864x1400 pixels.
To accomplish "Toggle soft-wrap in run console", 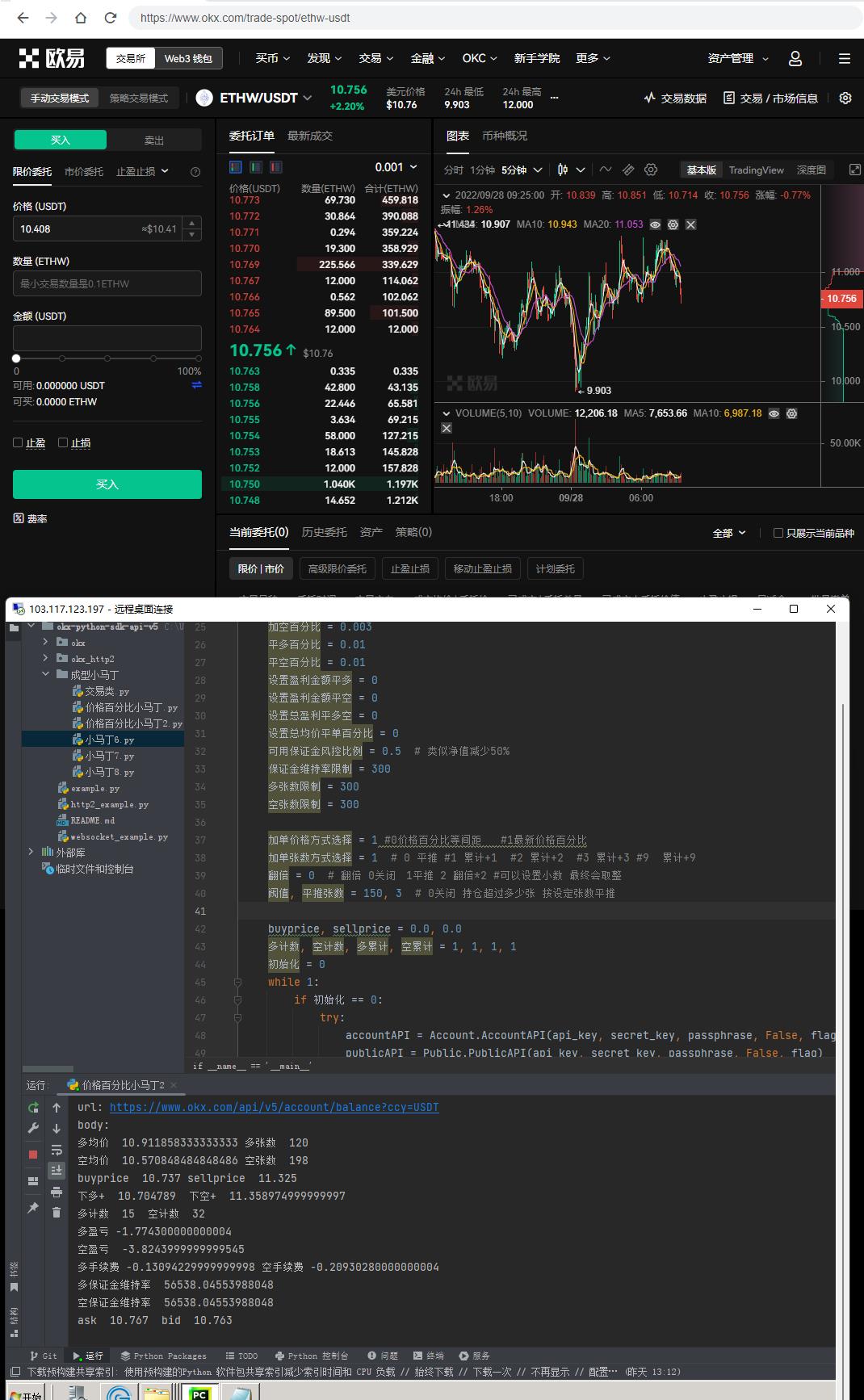I will tap(57, 1150).
